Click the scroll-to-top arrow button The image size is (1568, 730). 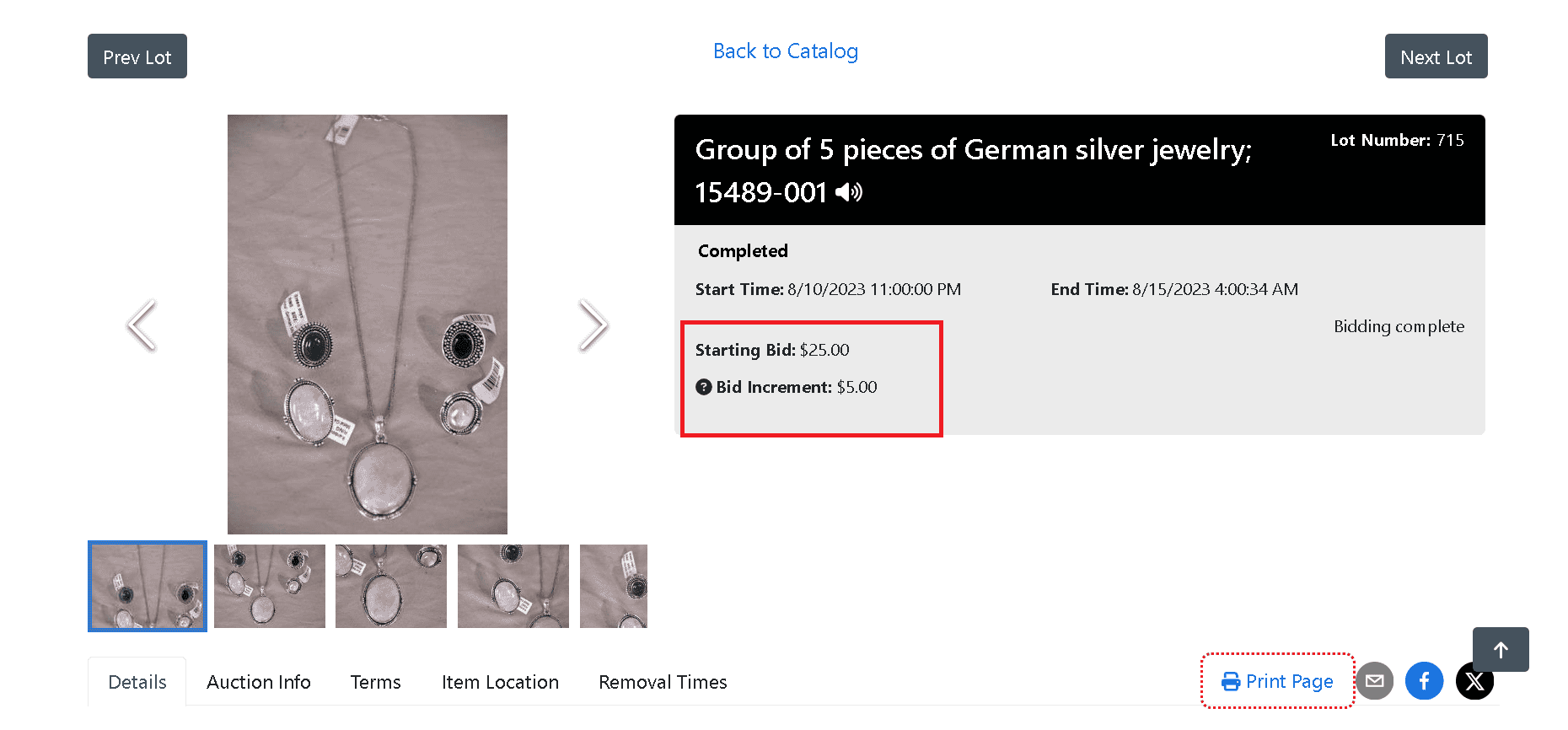point(1501,649)
